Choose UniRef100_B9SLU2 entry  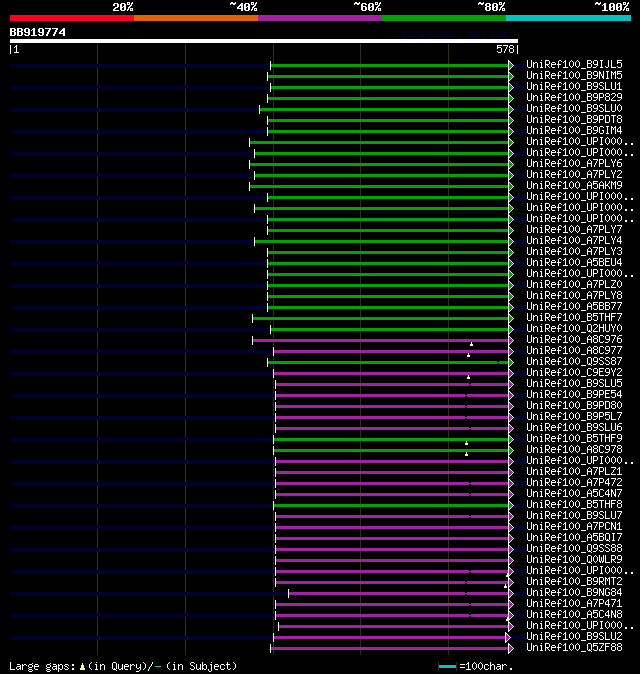tap(574, 637)
